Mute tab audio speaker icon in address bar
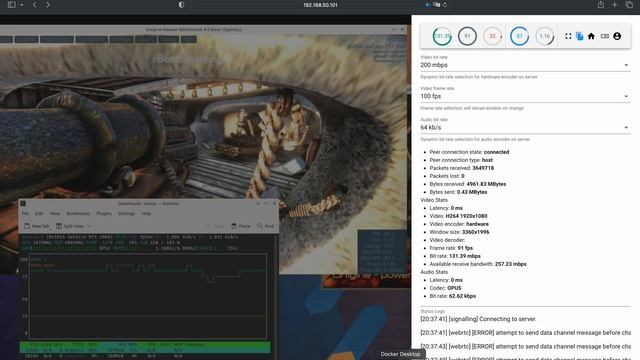Screen dimensions: 640x360 427,5
